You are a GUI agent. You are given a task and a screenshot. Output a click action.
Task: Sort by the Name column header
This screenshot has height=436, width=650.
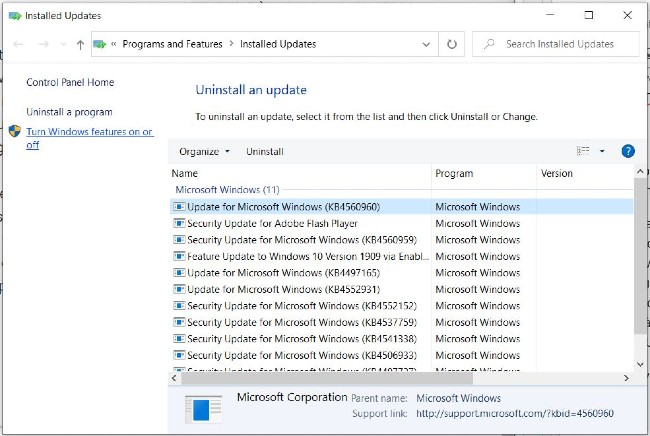point(300,173)
